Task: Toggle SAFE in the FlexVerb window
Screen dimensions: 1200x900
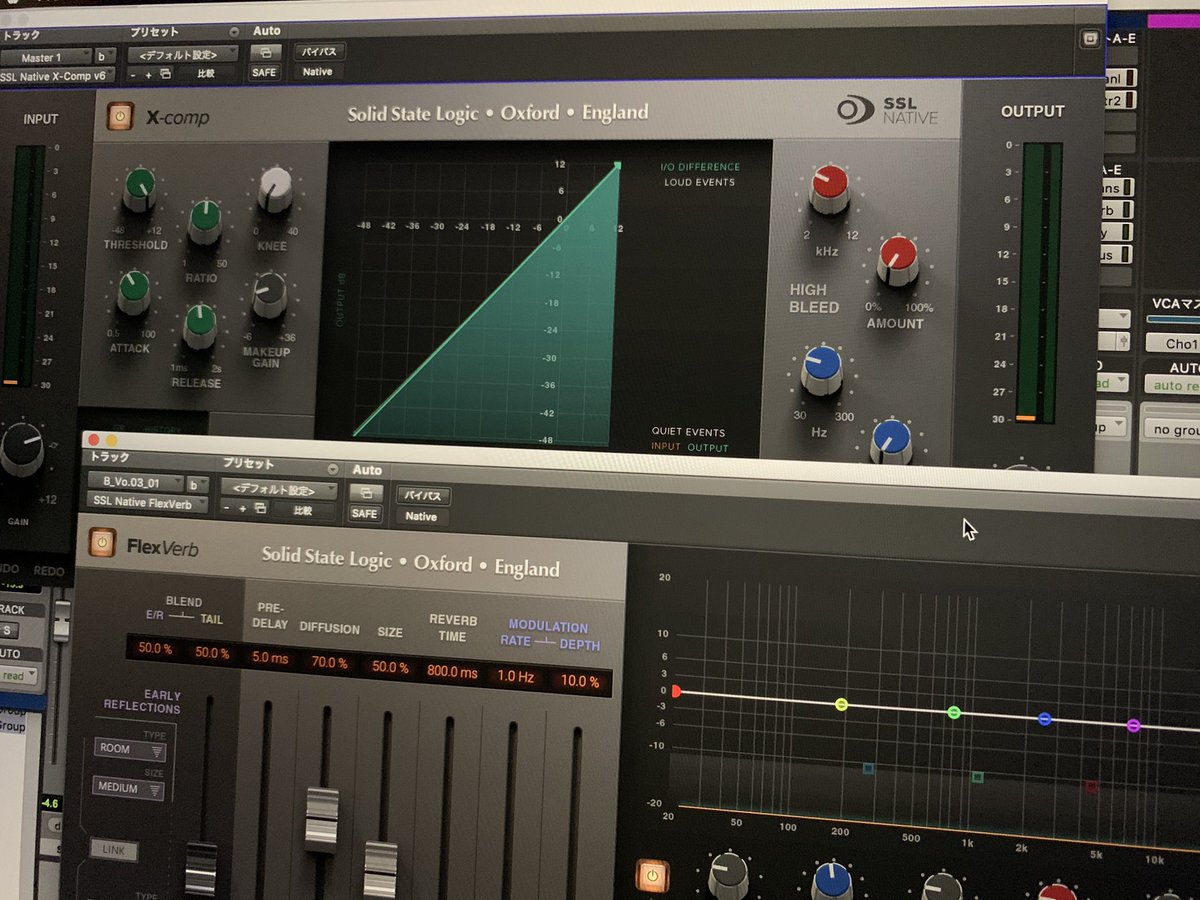Action: (x=365, y=513)
